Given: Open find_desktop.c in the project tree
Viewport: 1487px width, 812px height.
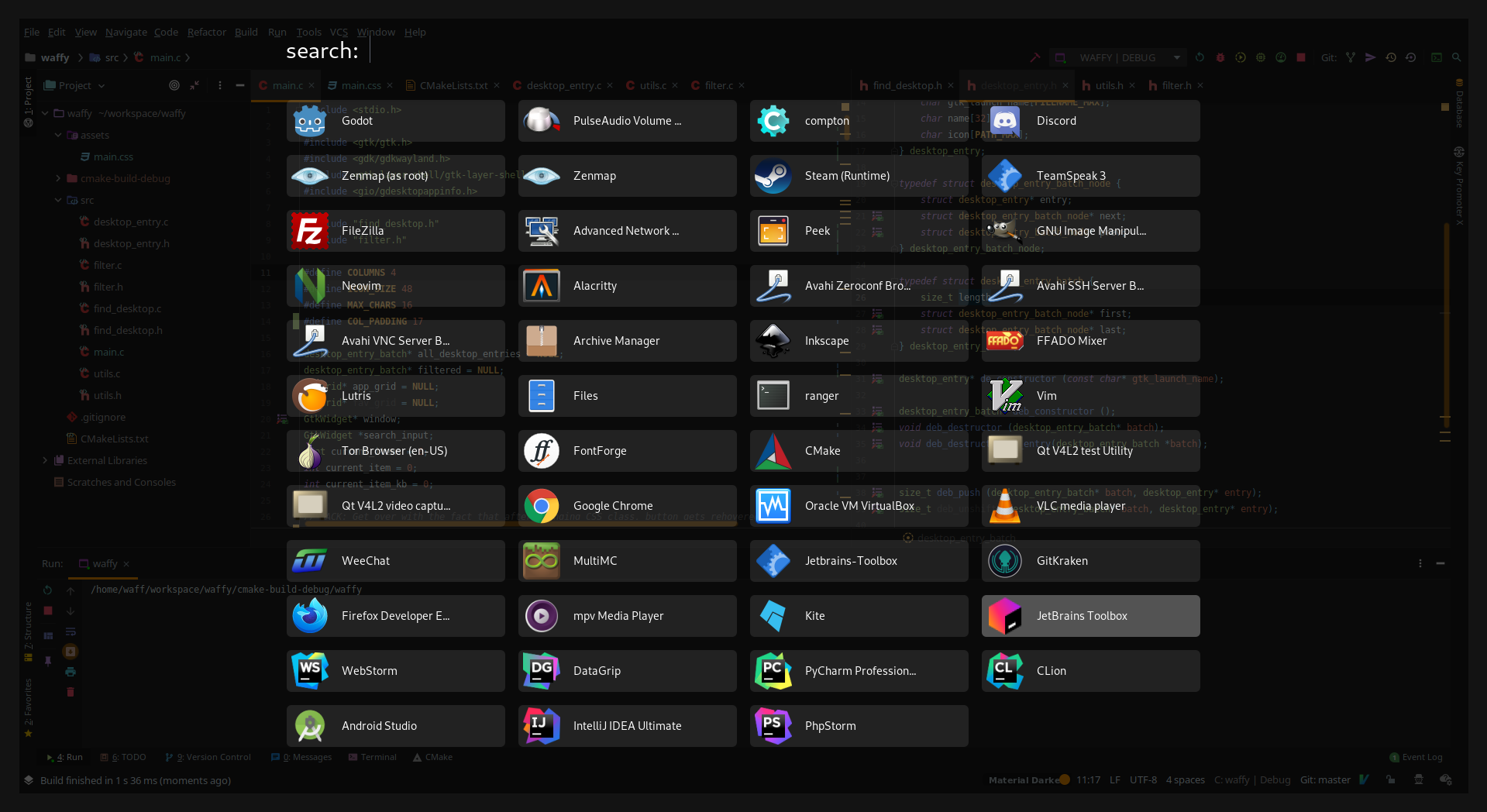Looking at the screenshot, I should click(x=127, y=308).
